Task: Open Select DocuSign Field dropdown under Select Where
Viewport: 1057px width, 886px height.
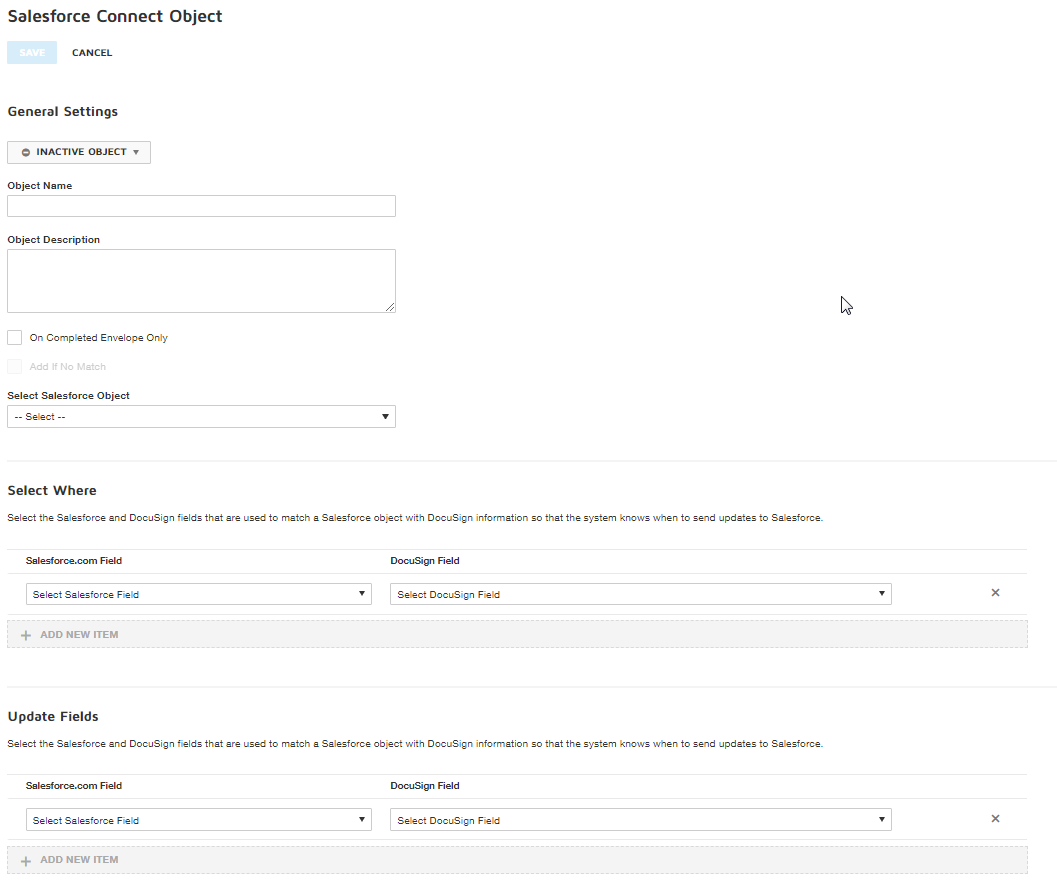Action: pos(640,593)
